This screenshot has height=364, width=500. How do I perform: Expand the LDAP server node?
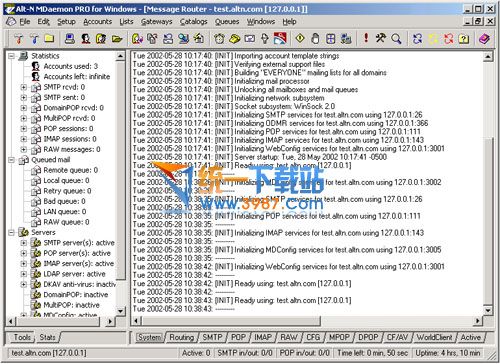click(23, 274)
